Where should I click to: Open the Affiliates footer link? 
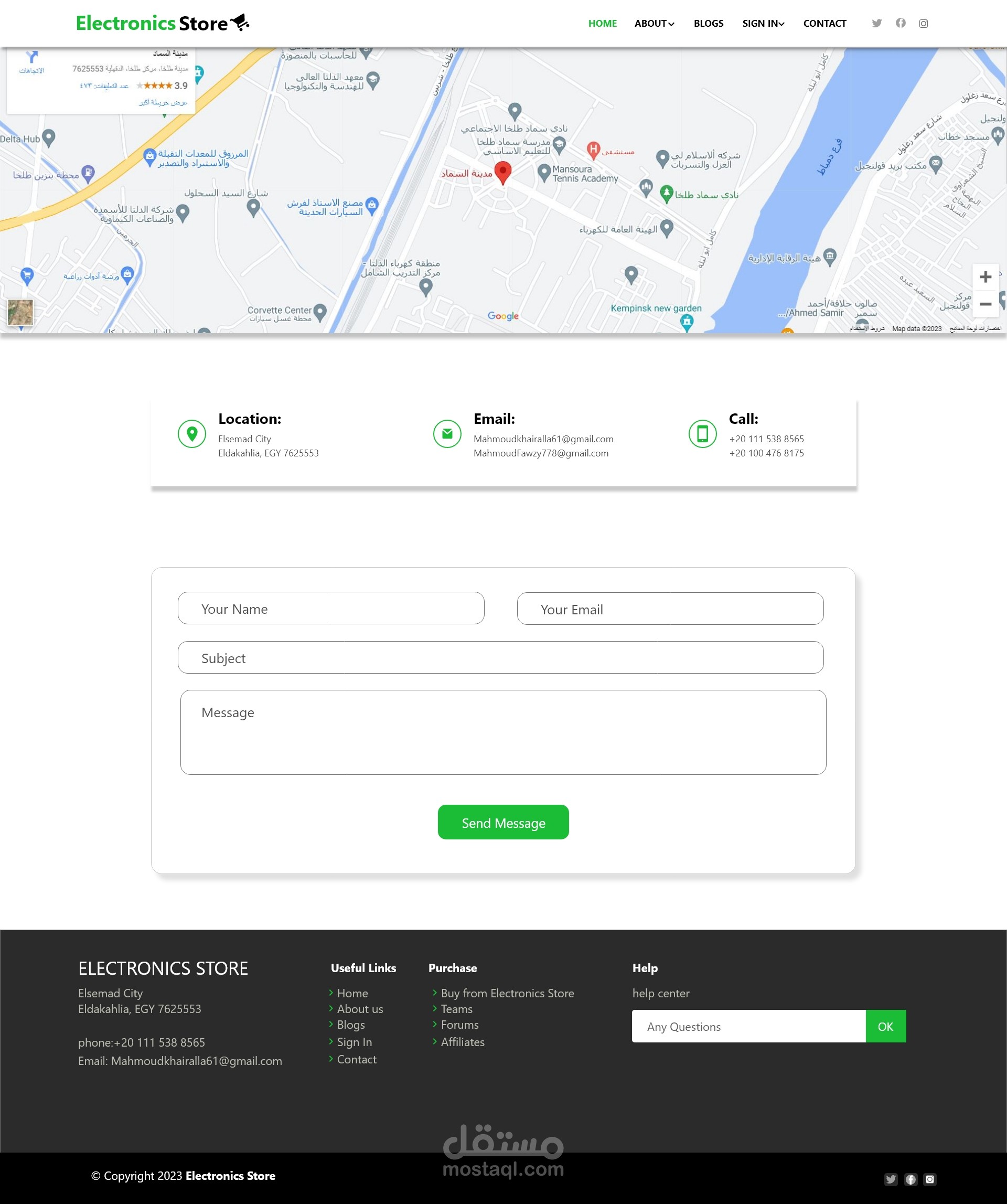tap(462, 1042)
